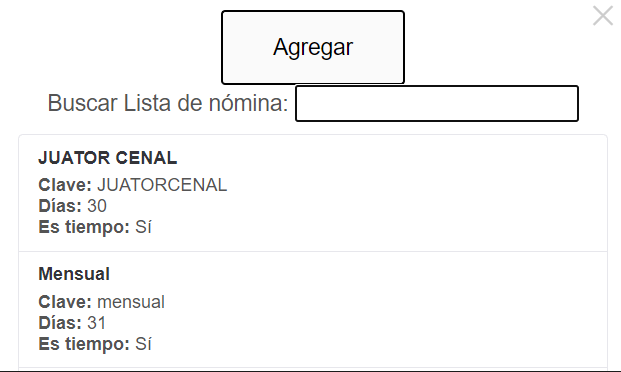Click the bold 'Clave:' label in Mensual card

[65, 302]
